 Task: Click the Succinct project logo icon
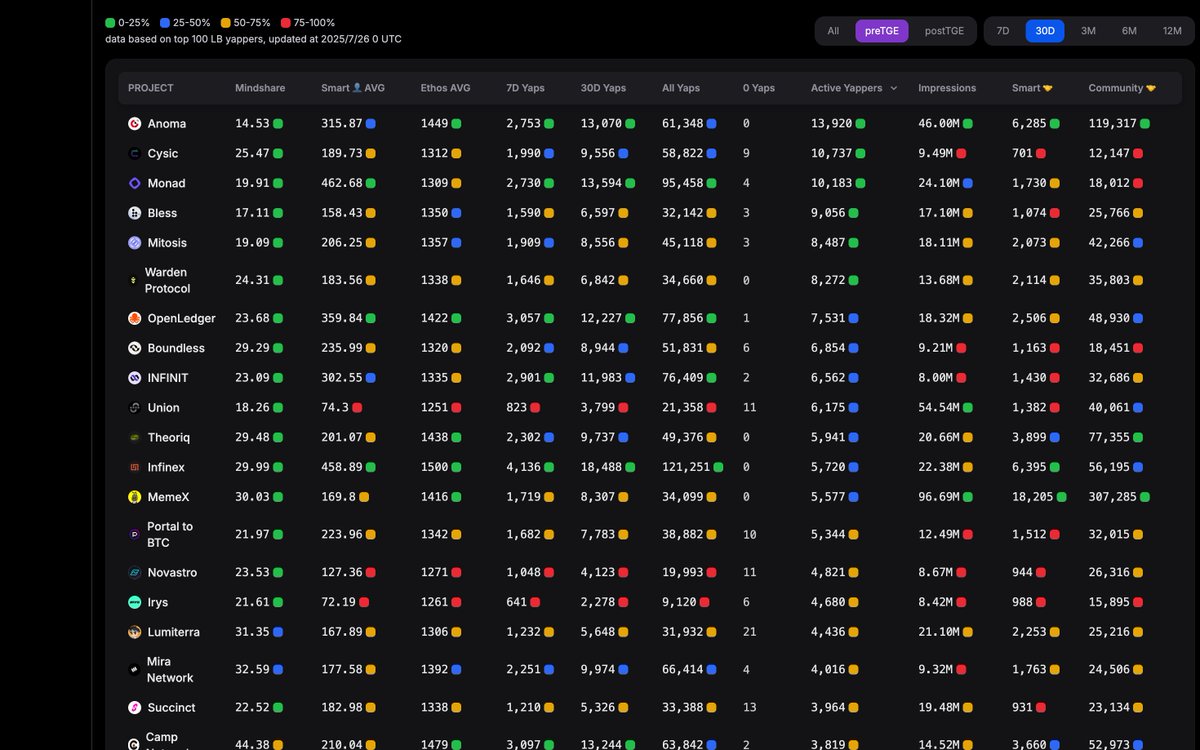pyautogui.click(x=134, y=708)
